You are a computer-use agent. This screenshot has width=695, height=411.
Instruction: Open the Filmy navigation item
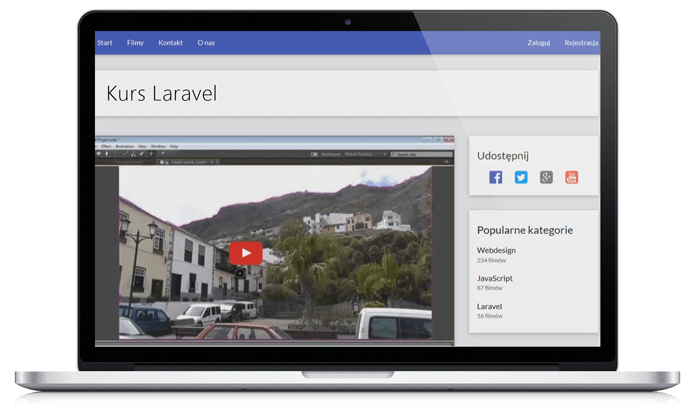point(135,43)
